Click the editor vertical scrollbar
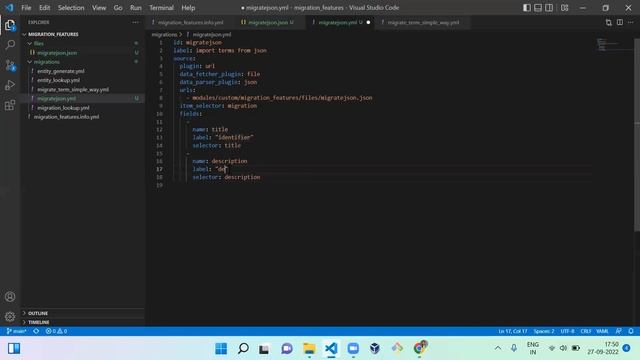This screenshot has height=360, width=640. (x=637, y=135)
